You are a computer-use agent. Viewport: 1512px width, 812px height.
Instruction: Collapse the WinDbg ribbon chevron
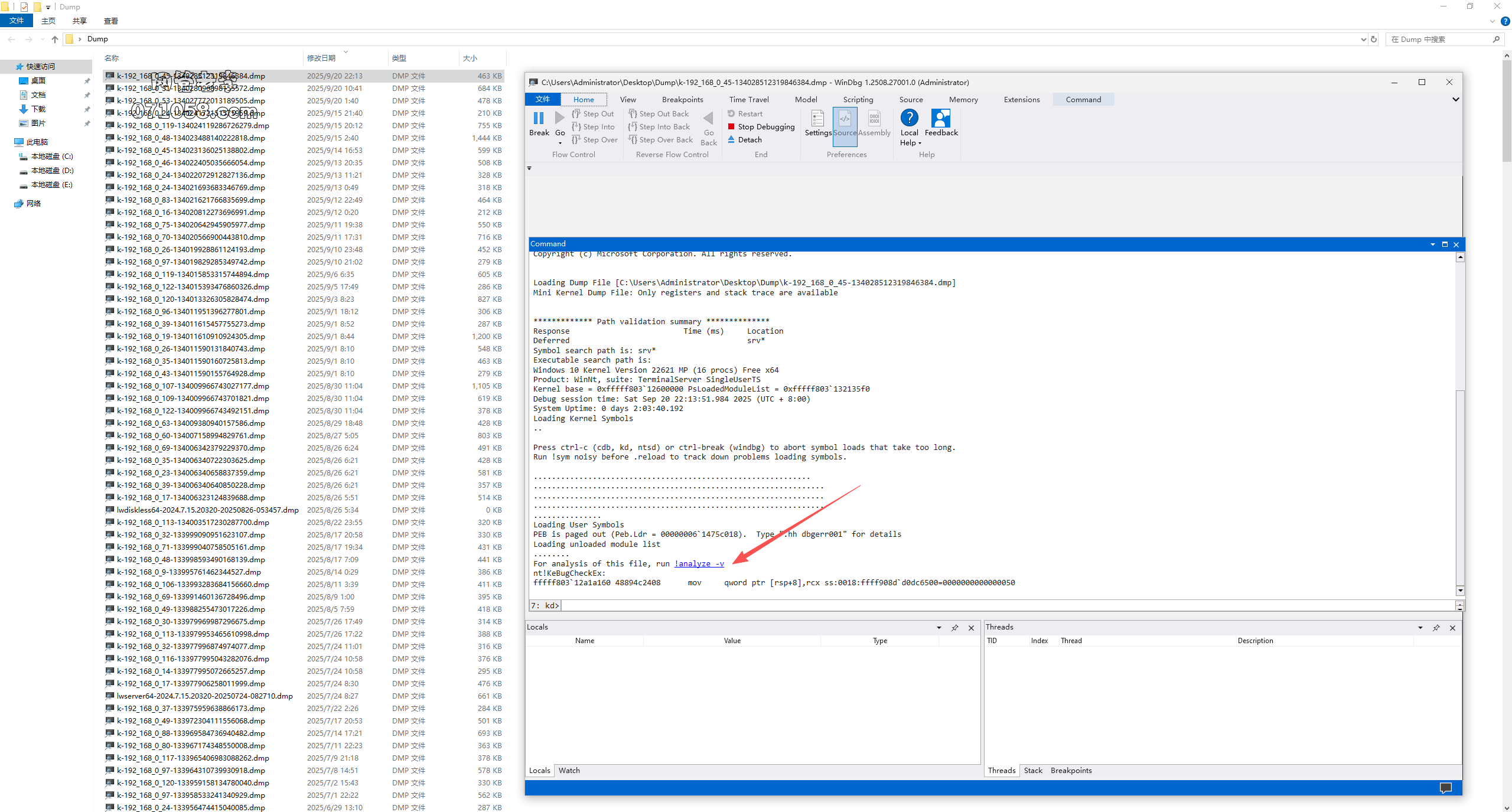pos(1455,99)
